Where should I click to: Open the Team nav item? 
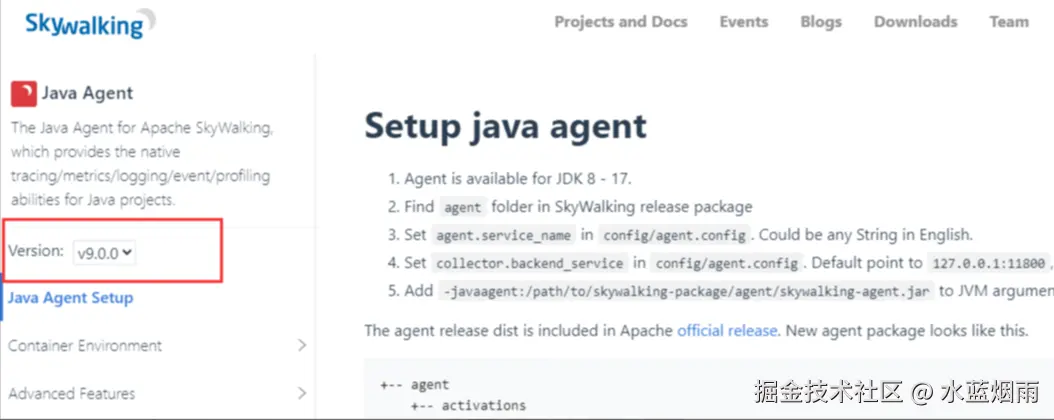tap(1009, 22)
